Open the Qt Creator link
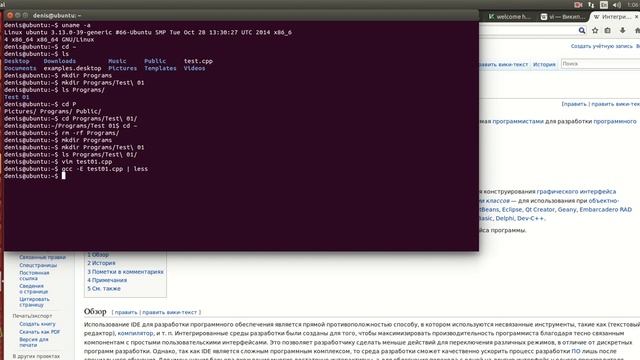 click(x=540, y=209)
